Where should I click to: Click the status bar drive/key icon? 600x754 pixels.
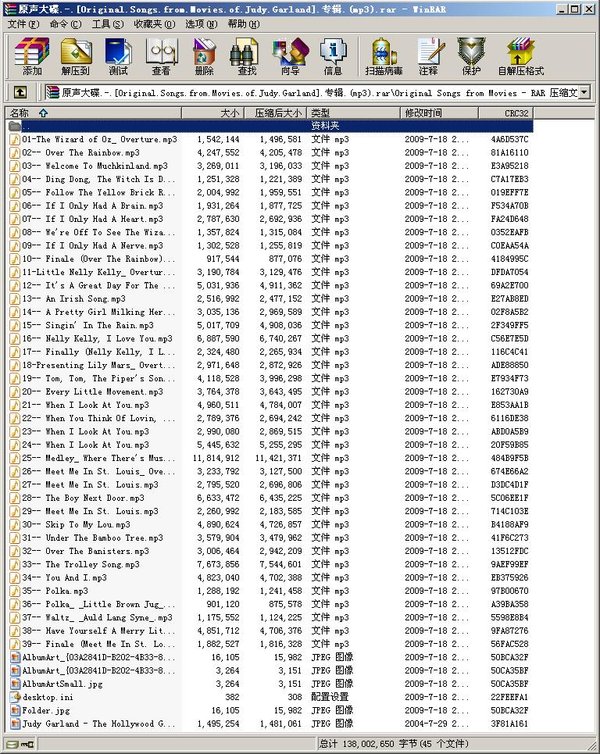click(x=20, y=744)
